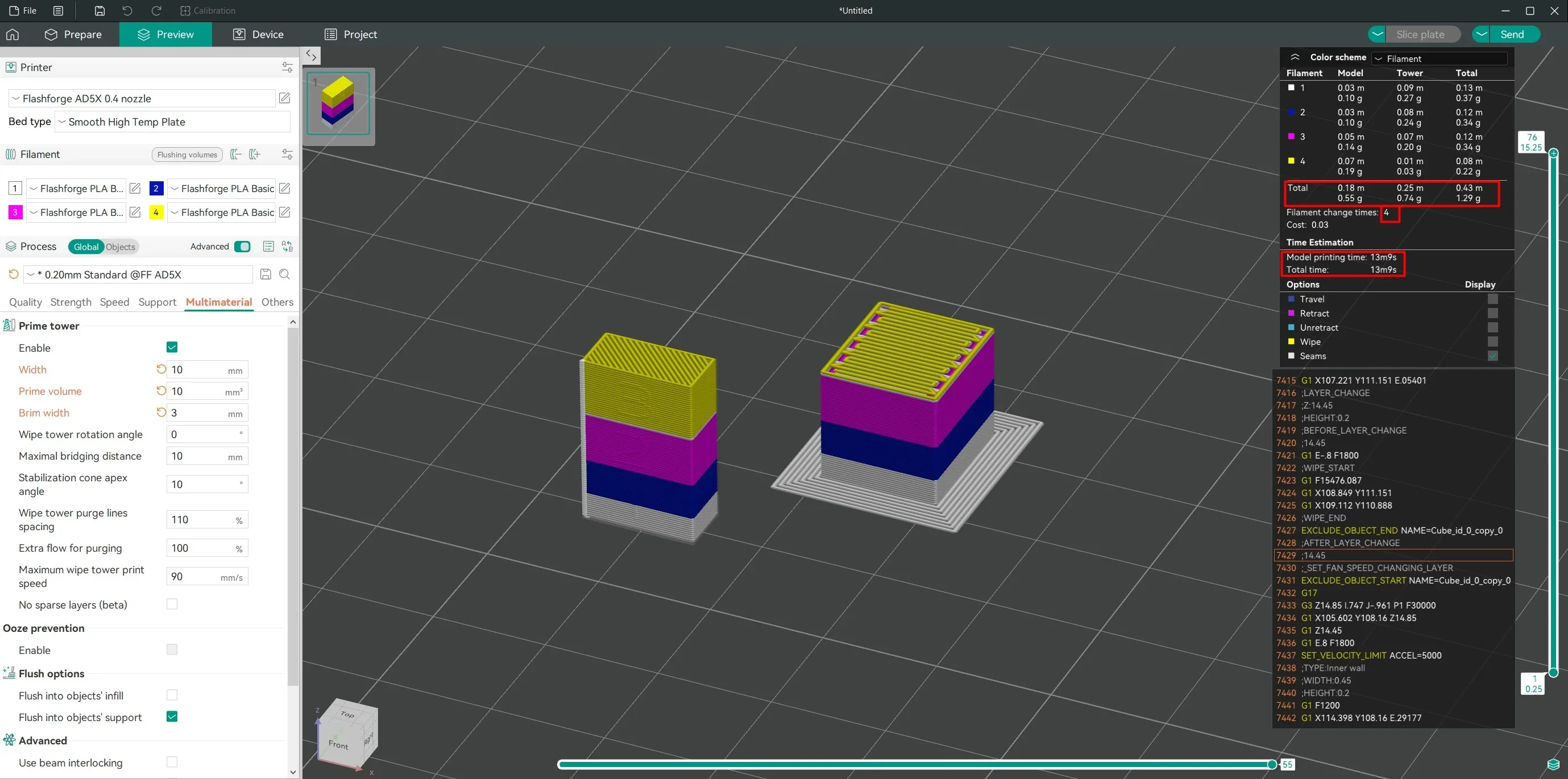Open the Printer settings sliders icon
Viewport: 1568px width, 779px height.
[286, 67]
